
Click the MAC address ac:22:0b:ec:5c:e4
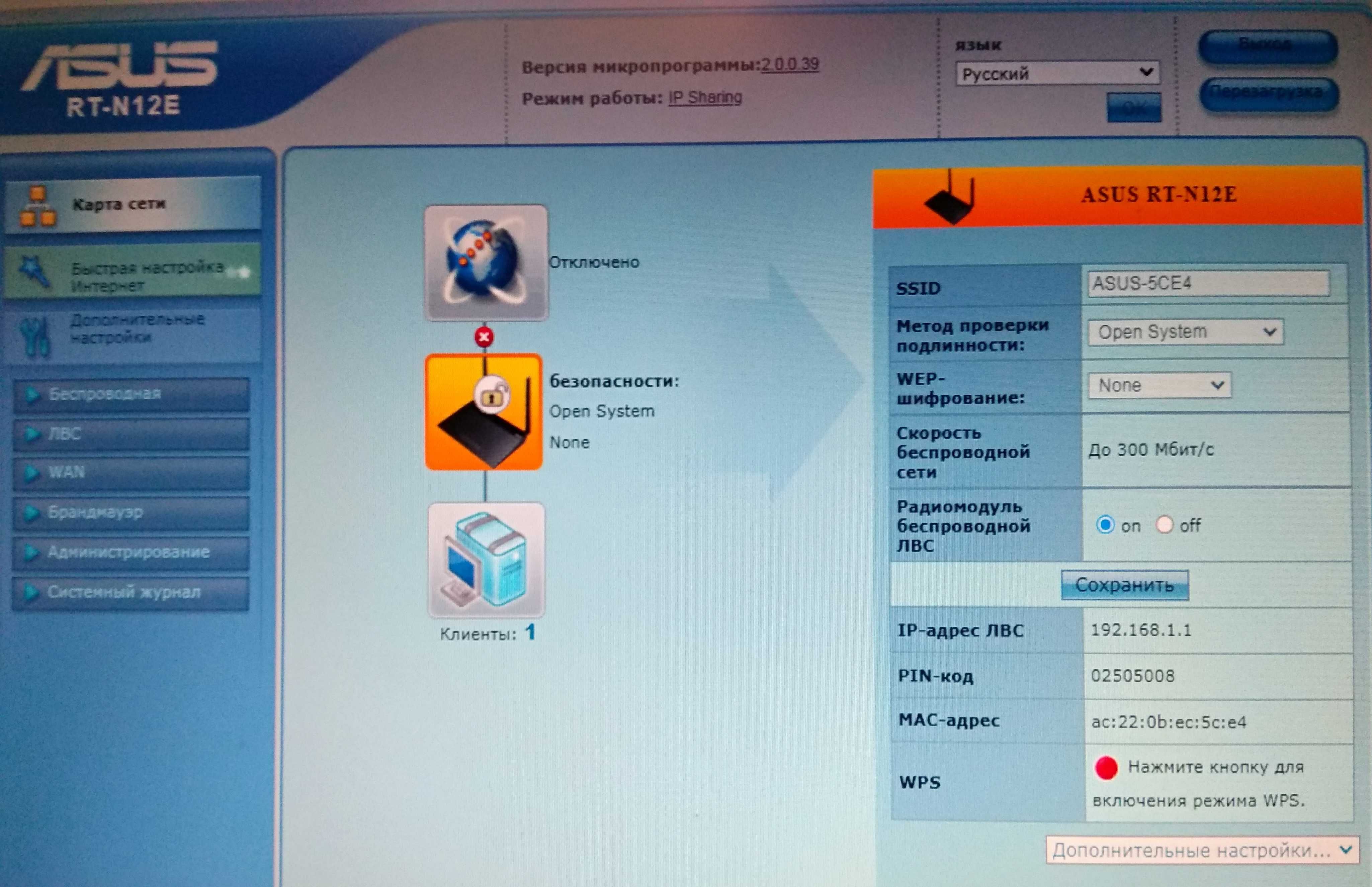click(1169, 722)
